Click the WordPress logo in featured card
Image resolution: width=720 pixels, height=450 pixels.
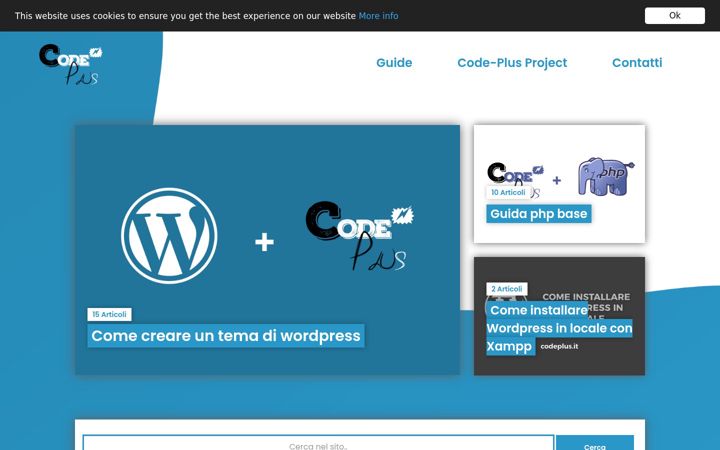pyautogui.click(x=169, y=236)
